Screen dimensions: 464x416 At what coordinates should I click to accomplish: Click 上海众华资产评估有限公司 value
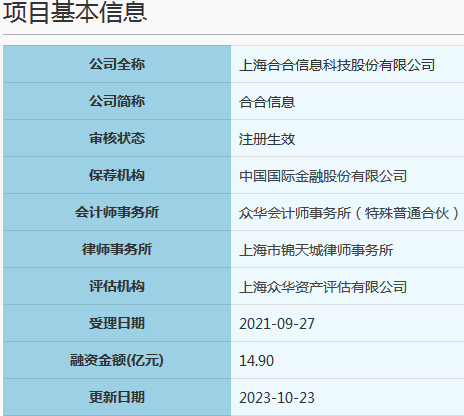(323, 287)
